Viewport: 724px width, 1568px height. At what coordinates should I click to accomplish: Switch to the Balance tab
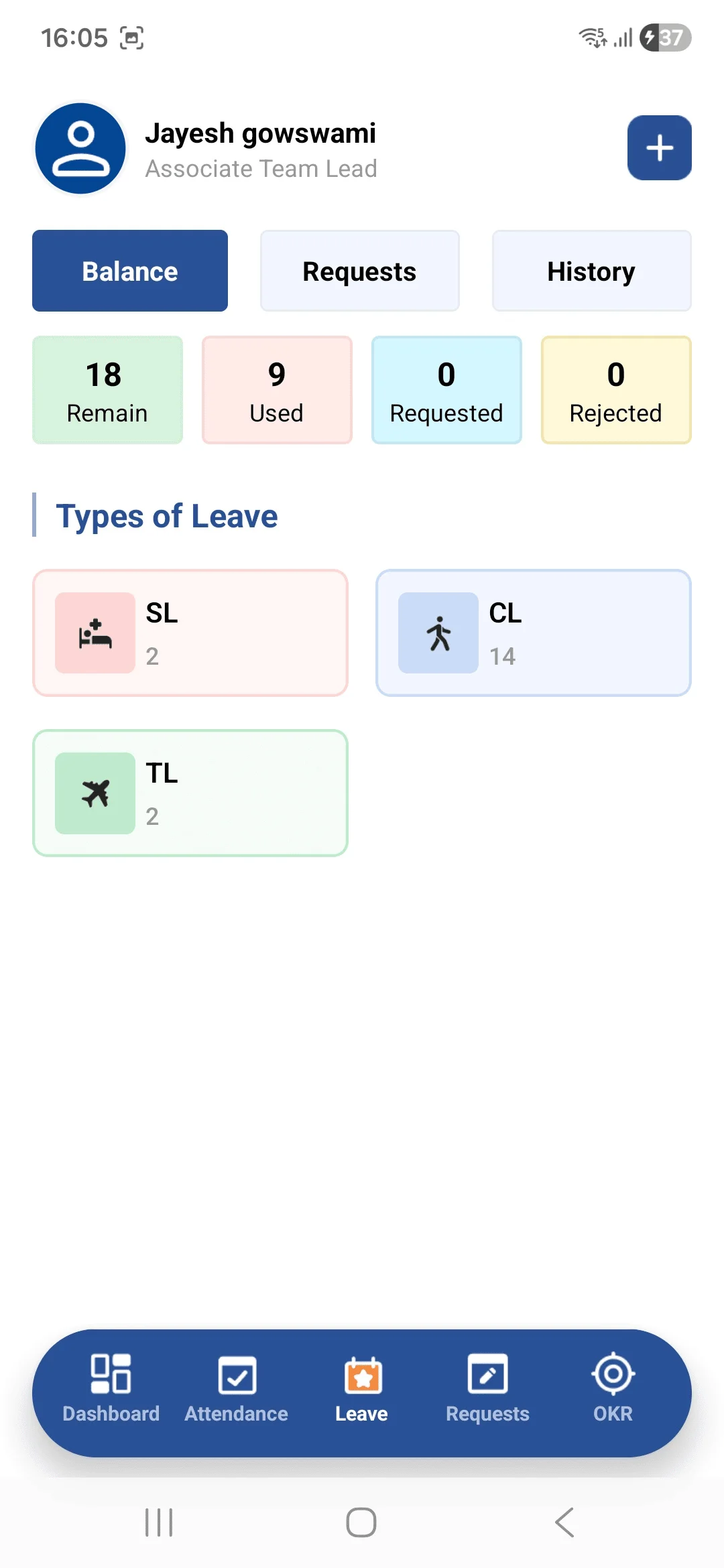[130, 271]
